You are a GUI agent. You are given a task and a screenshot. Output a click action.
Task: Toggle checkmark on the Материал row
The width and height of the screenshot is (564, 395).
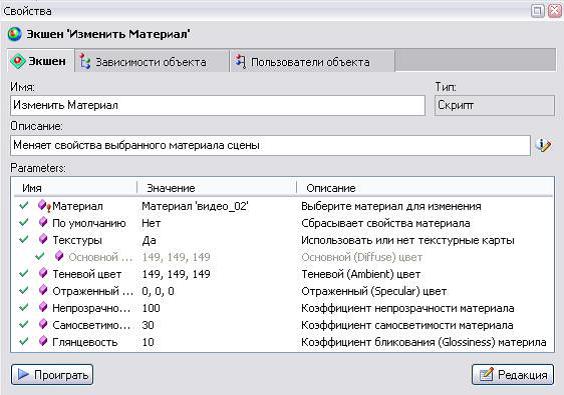click(x=24, y=206)
